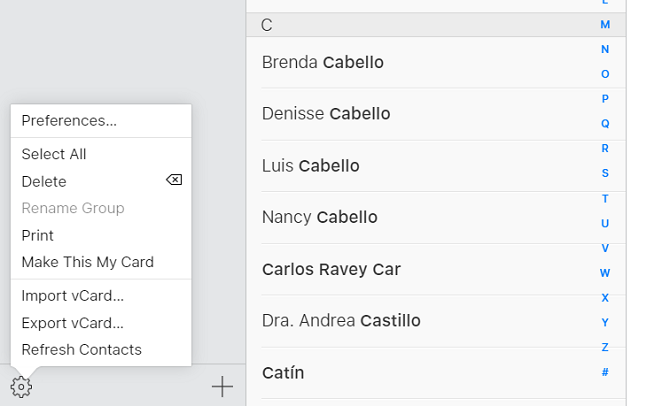The image size is (670, 406).
Task: Open Preferences from the menu
Action: click(69, 121)
